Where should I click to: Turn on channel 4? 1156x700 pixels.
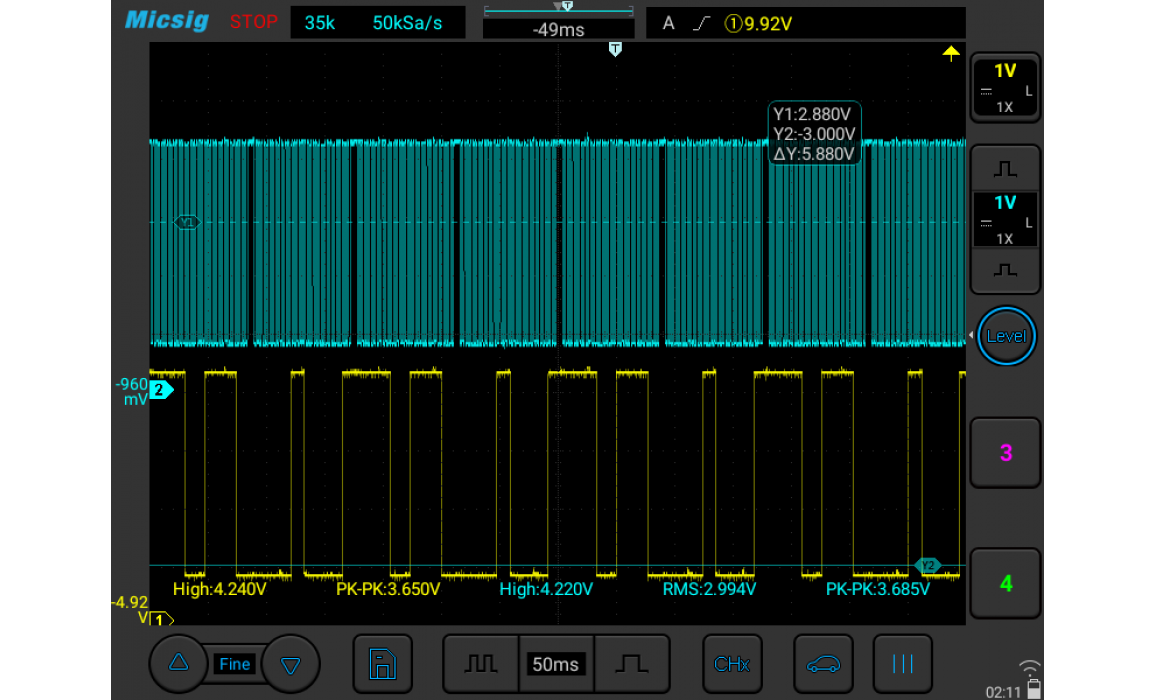(x=1005, y=583)
